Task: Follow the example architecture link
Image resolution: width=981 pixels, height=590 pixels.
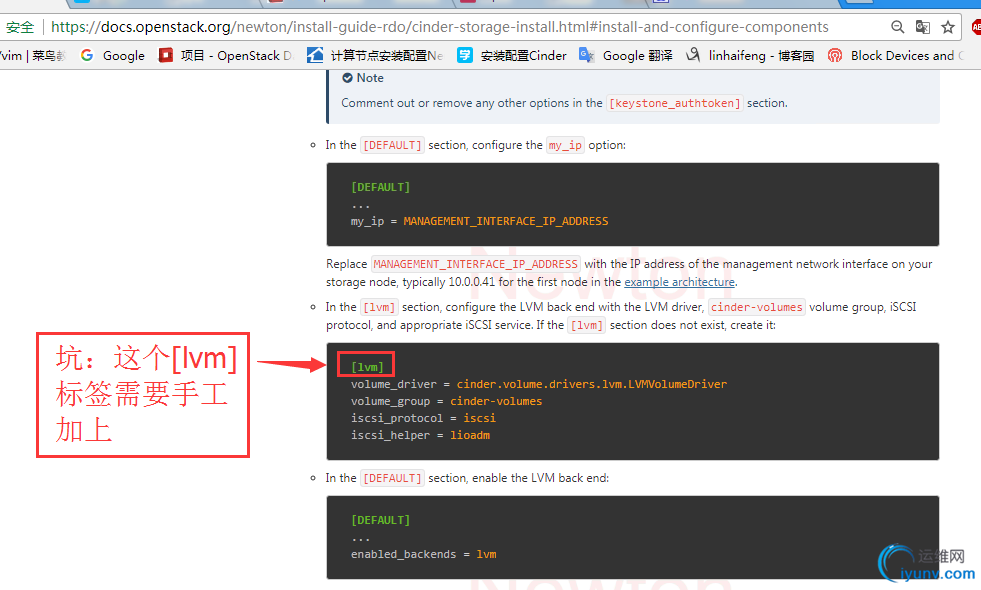Action: 679,282
